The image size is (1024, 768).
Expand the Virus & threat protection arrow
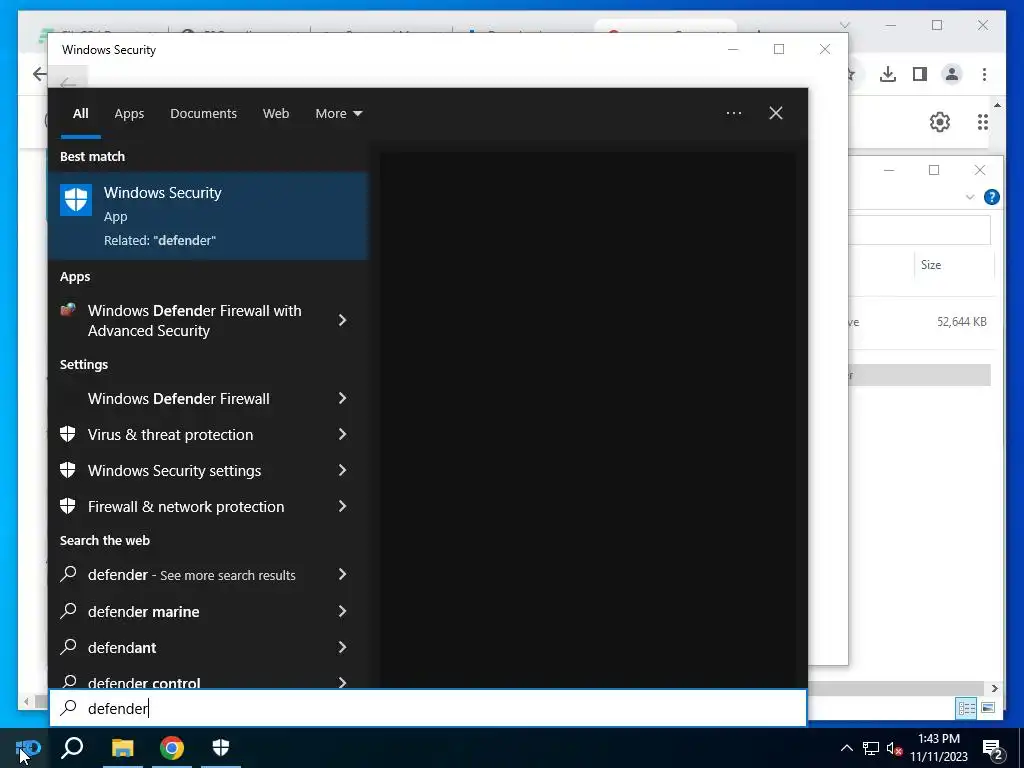coord(342,434)
